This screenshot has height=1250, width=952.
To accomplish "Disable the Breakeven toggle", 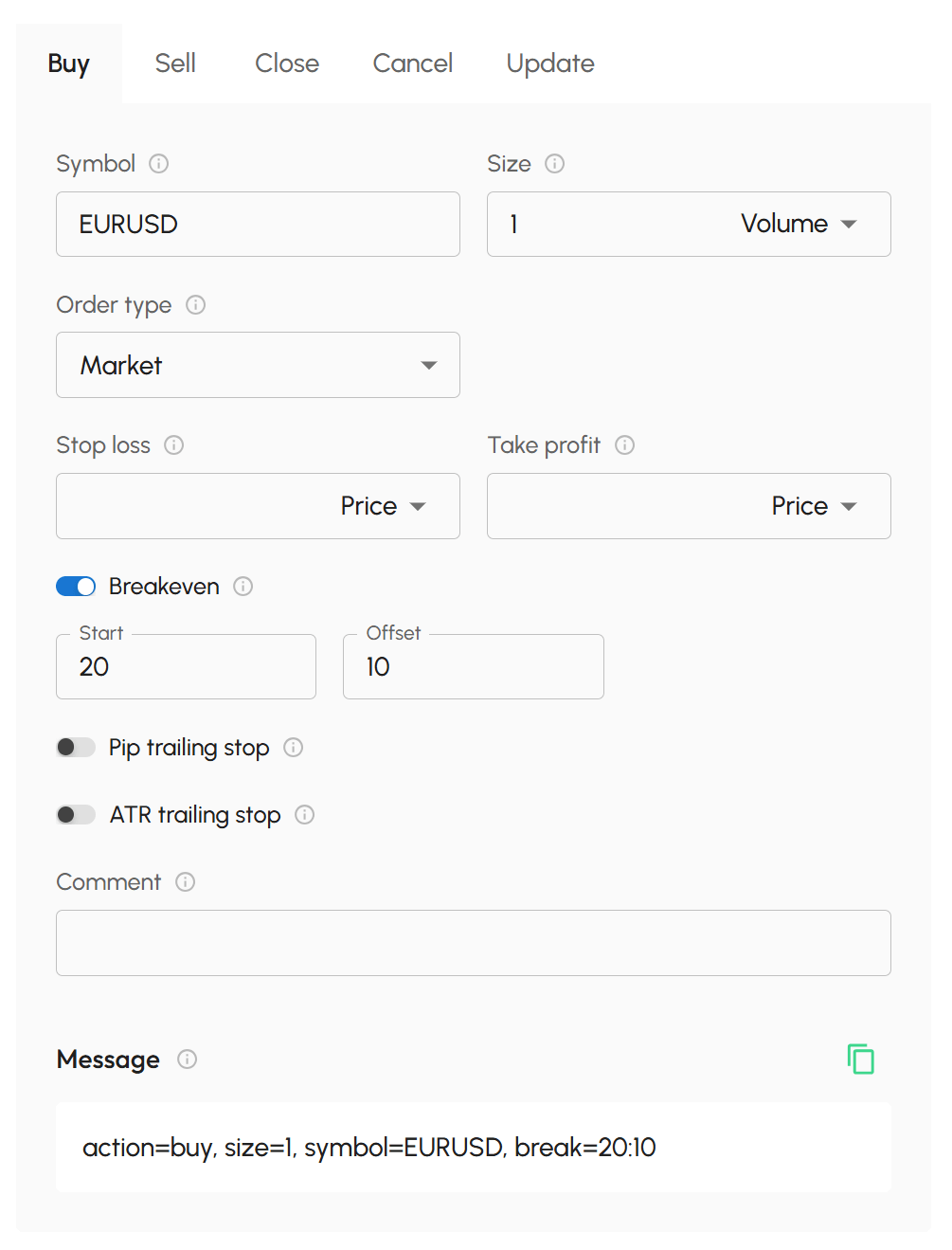I will point(76,587).
